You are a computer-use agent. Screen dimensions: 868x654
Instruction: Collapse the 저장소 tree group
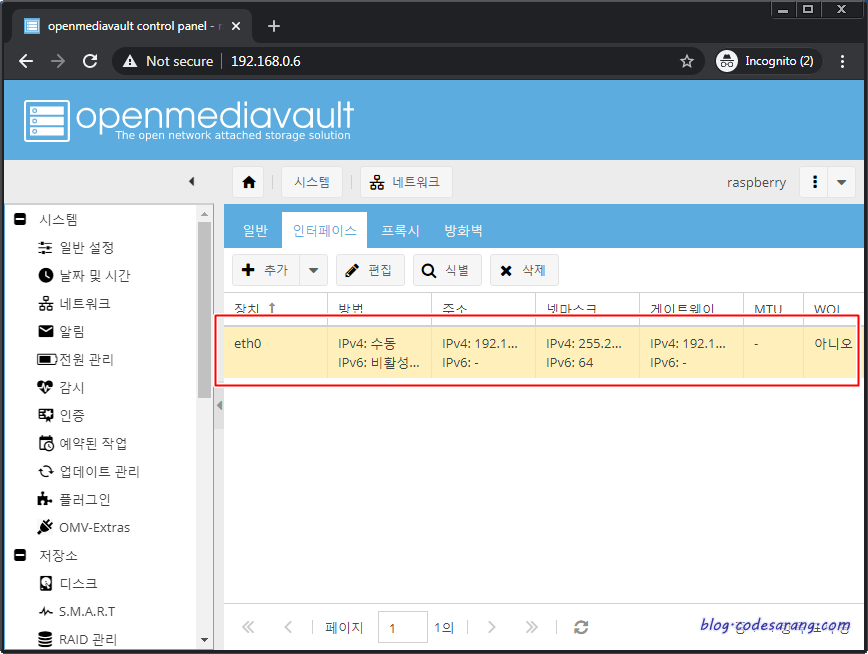[x=20, y=555]
